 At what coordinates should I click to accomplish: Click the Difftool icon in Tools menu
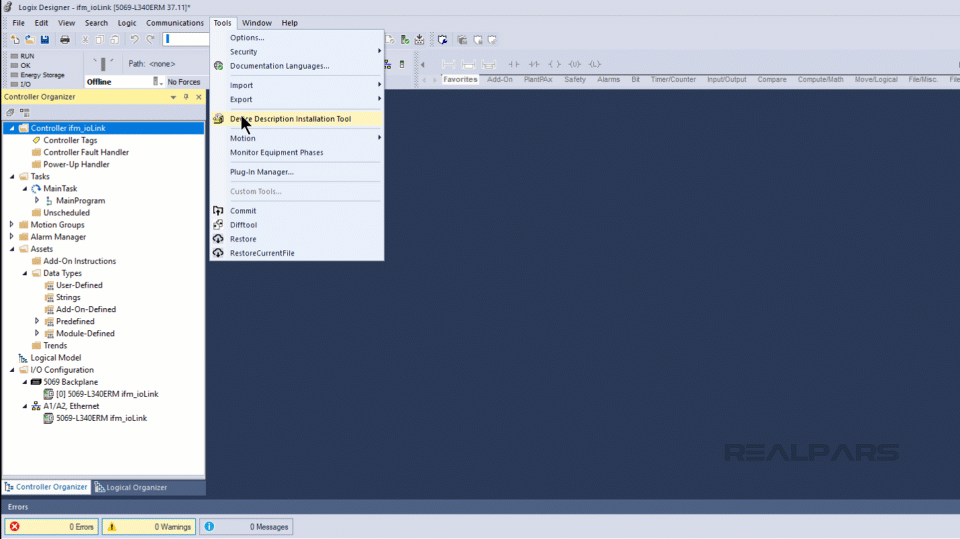(x=218, y=225)
